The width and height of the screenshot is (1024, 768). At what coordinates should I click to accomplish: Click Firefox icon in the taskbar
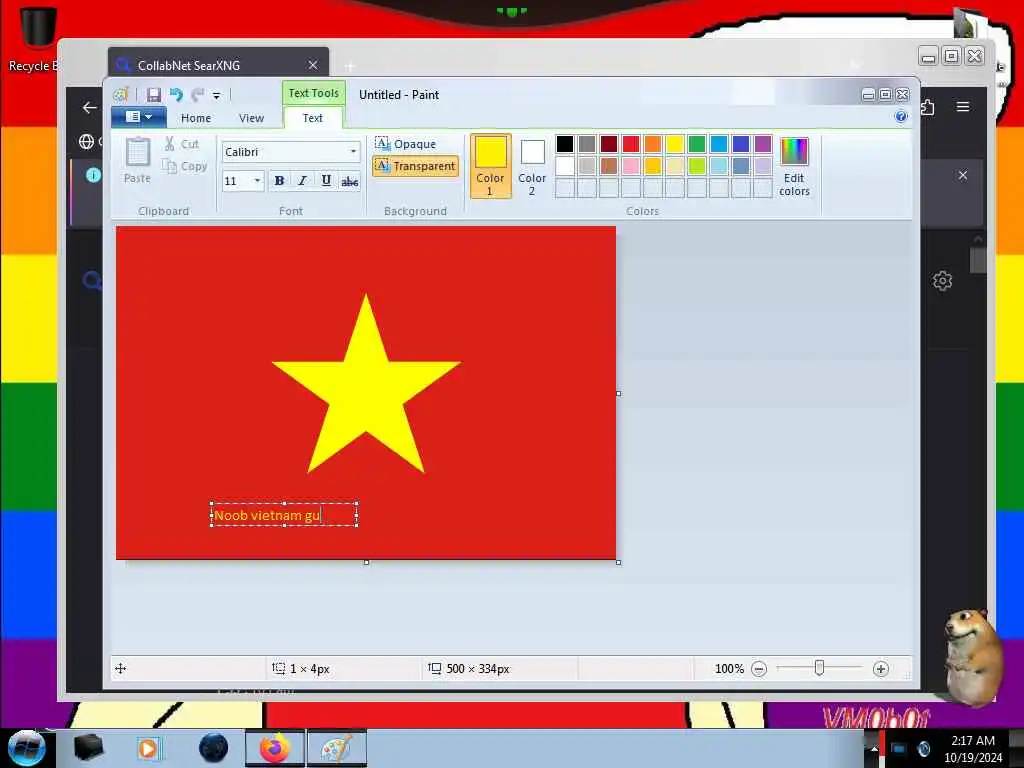click(x=275, y=748)
